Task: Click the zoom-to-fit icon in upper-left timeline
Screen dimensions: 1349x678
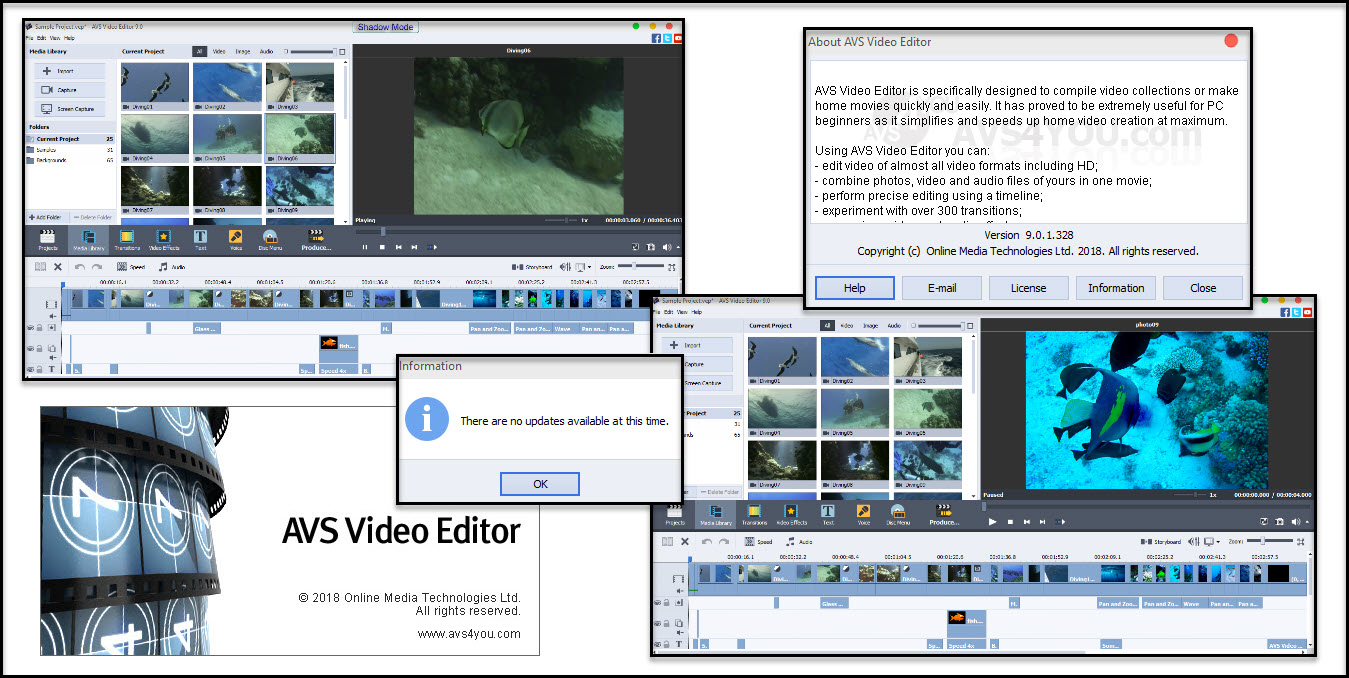Action: click(x=672, y=267)
